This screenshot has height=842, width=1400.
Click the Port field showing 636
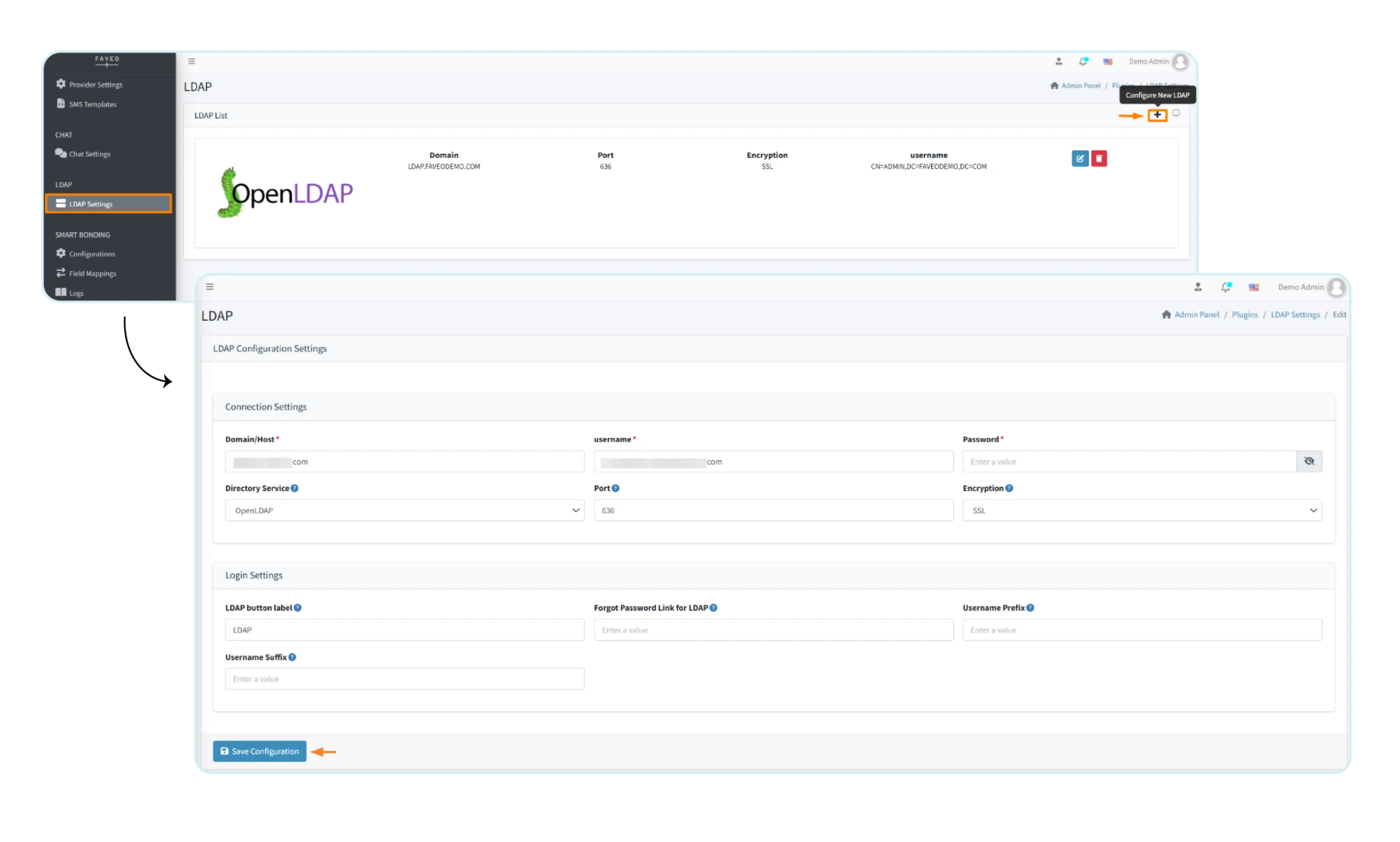(x=773, y=510)
